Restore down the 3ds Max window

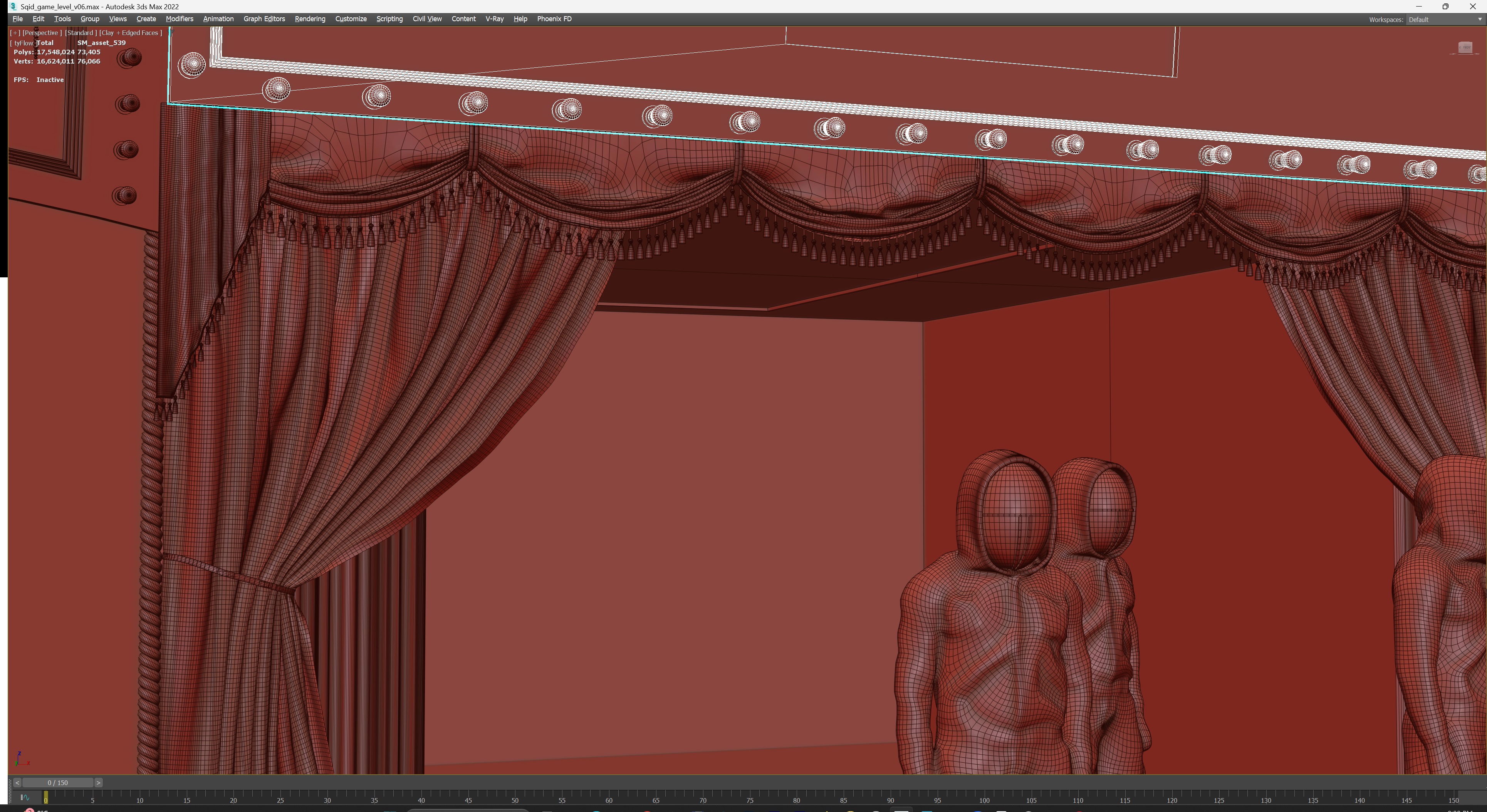[1445, 6]
